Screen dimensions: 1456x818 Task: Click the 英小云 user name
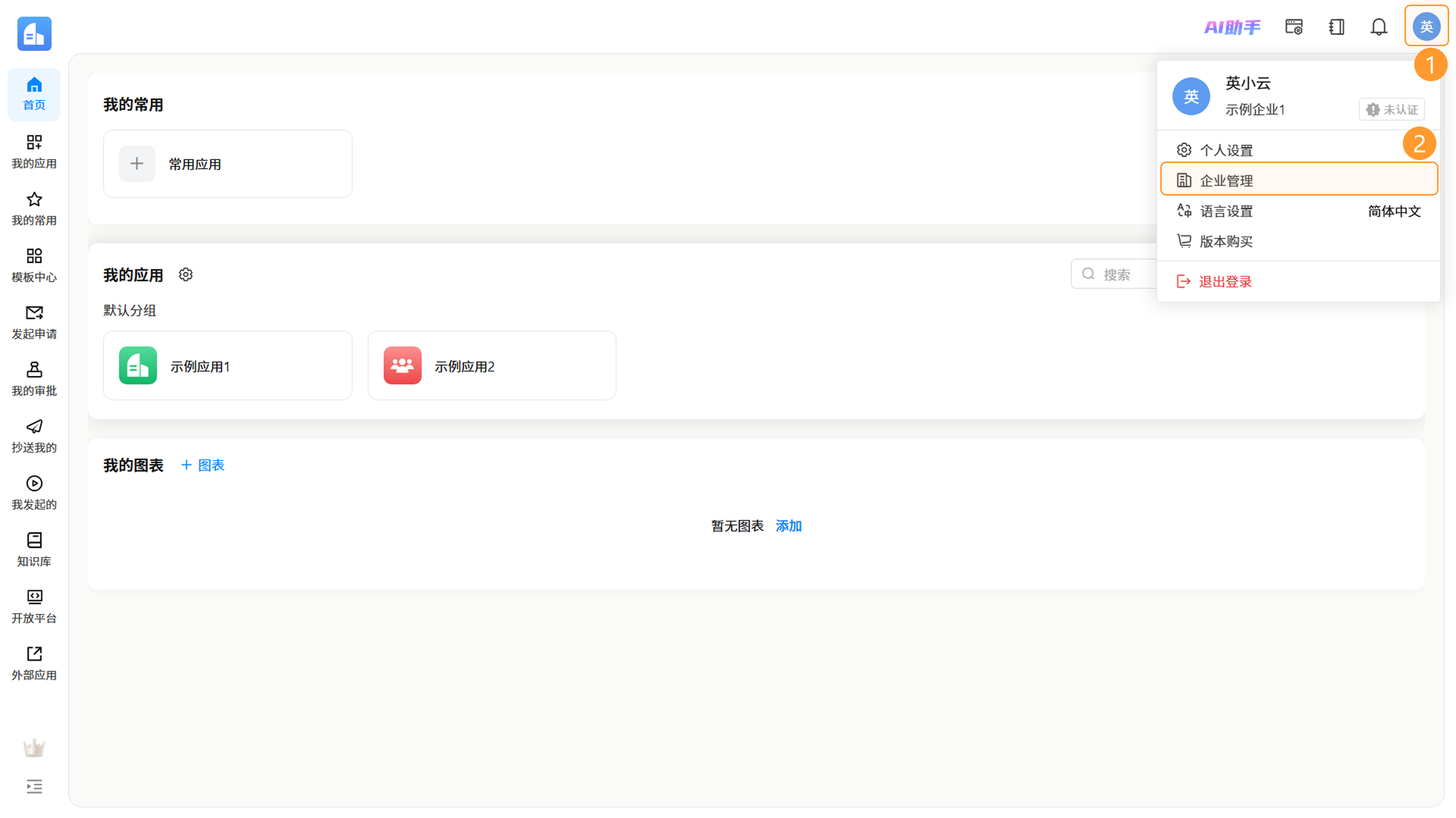1247,83
